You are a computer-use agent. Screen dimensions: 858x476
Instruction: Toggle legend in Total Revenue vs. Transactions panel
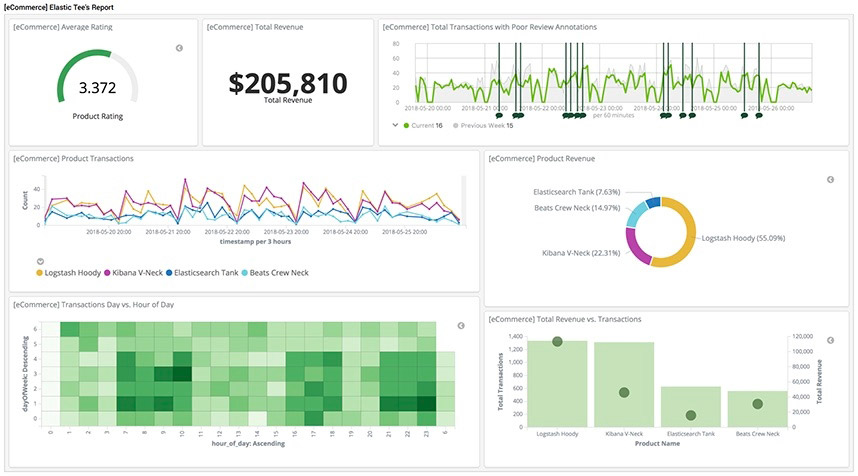(x=830, y=340)
